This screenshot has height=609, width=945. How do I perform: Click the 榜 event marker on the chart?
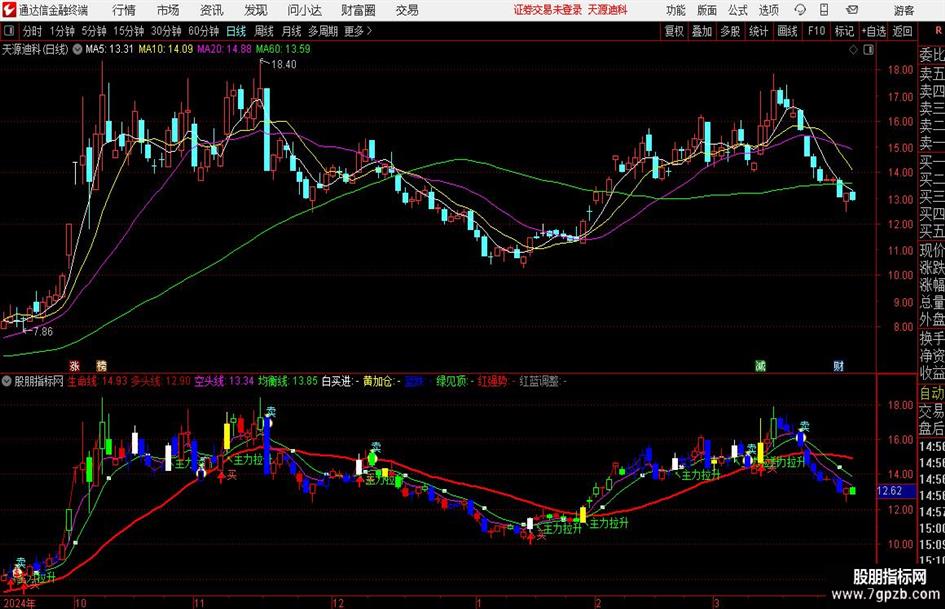click(x=101, y=365)
